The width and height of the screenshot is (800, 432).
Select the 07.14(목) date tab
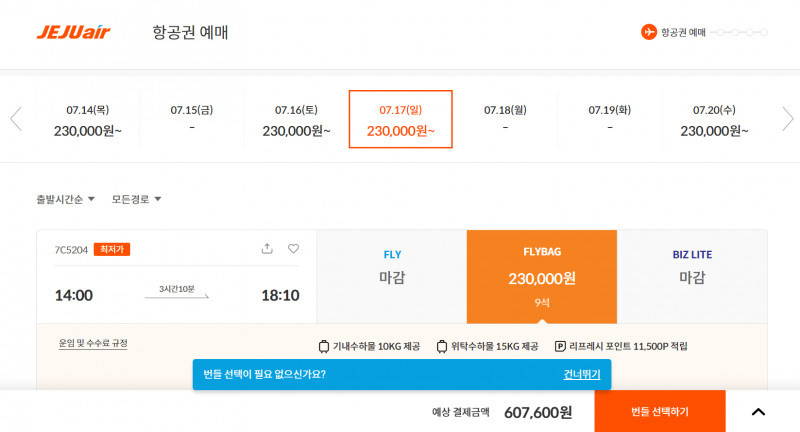(x=88, y=120)
